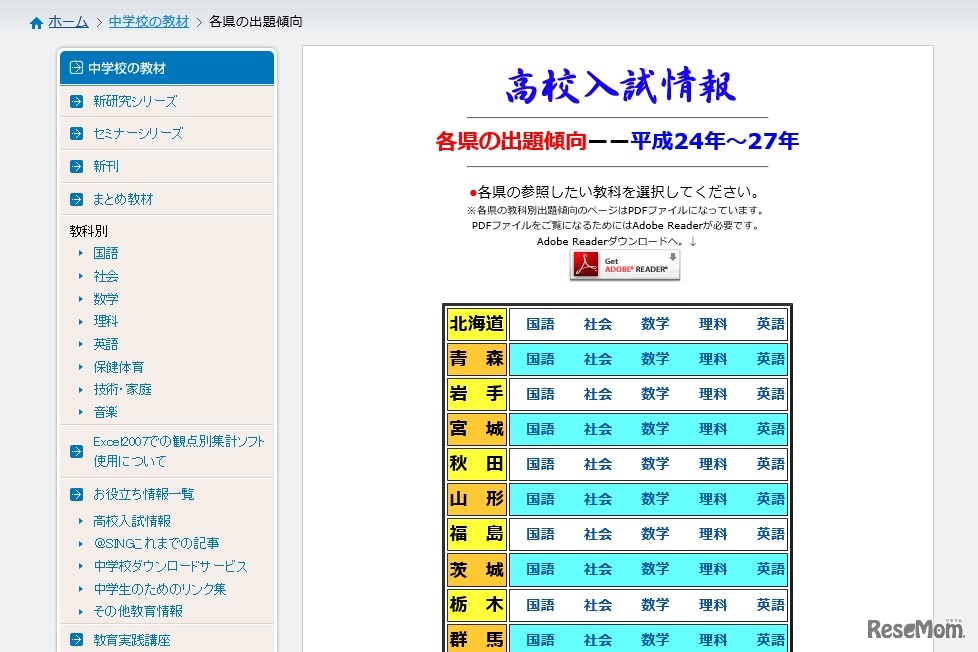Open 群馬 英語 PDF link
The image size is (978, 652).
[x=770, y=640]
